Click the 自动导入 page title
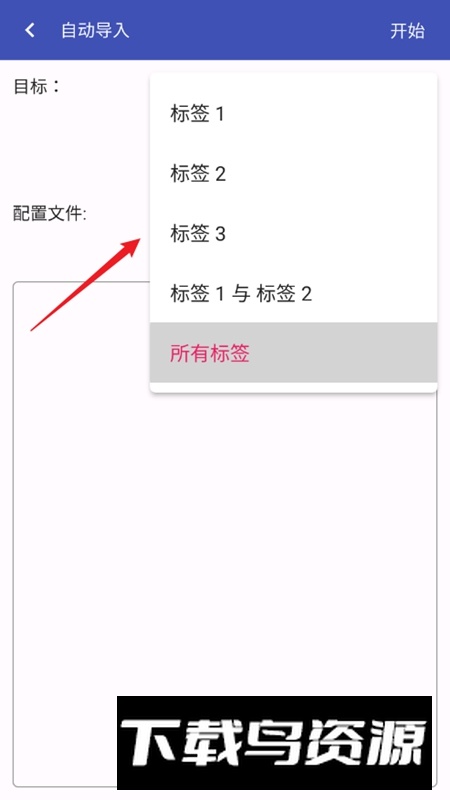 point(95,30)
